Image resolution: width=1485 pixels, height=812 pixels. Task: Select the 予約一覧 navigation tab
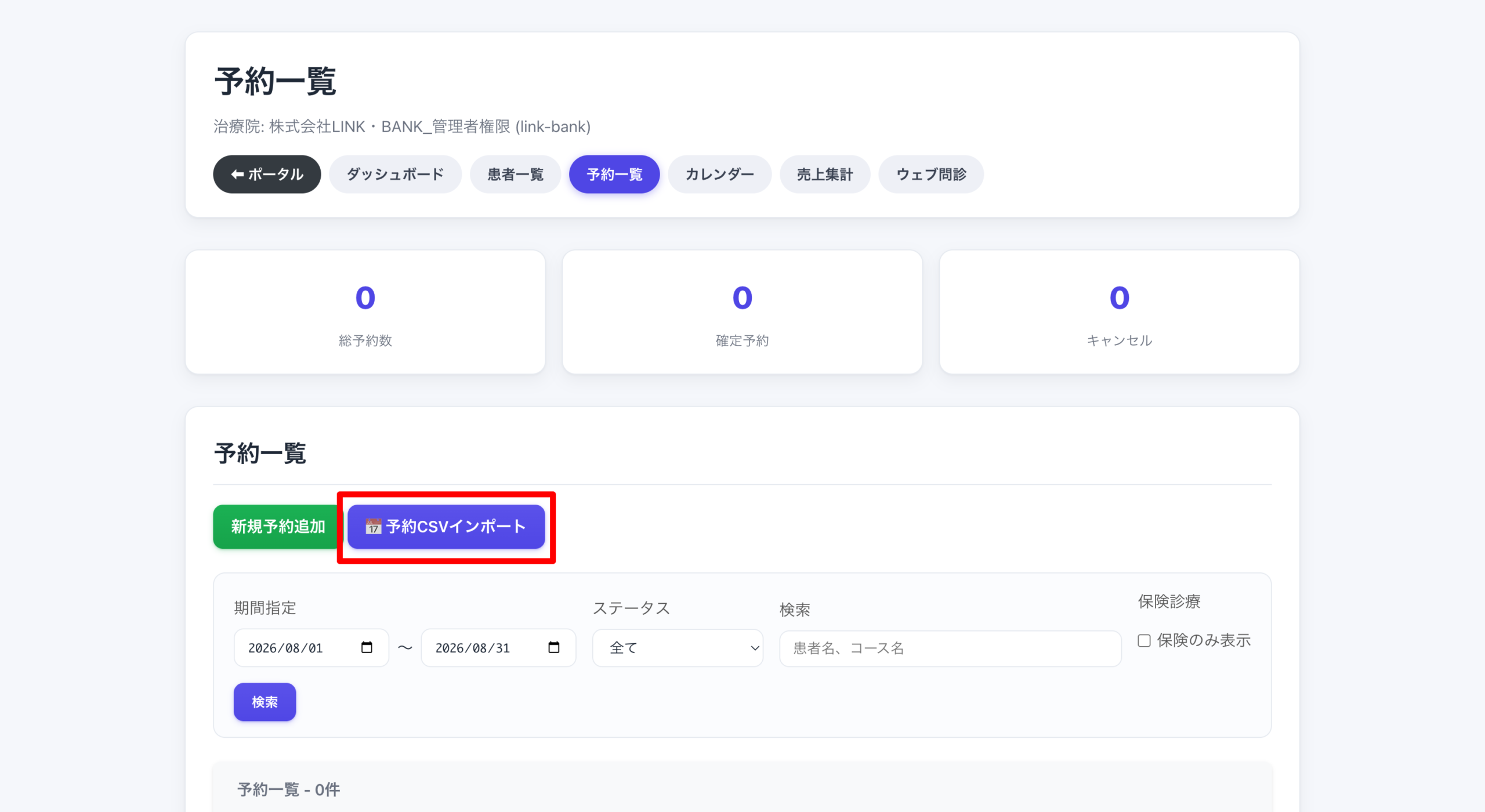614,174
